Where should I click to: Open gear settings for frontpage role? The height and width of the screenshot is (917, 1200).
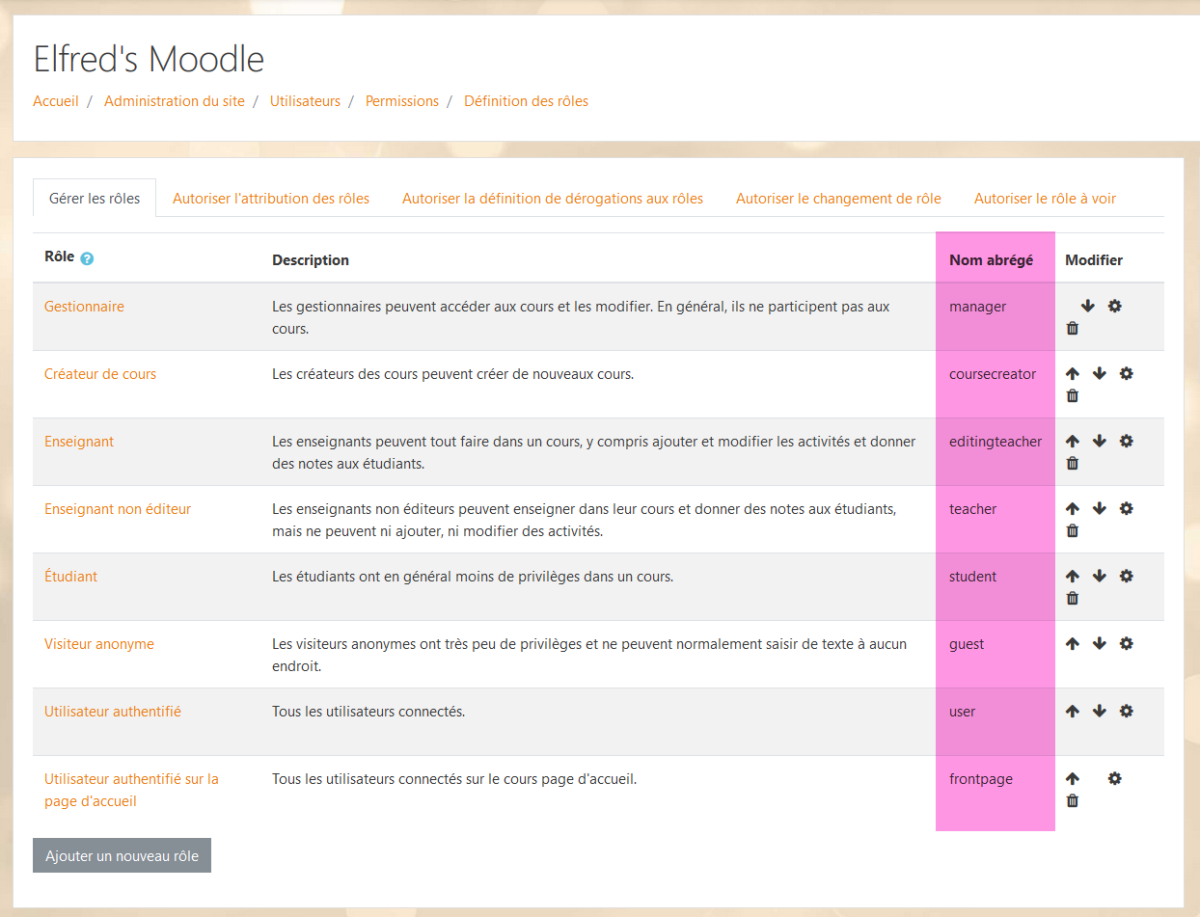pyautogui.click(x=1115, y=778)
